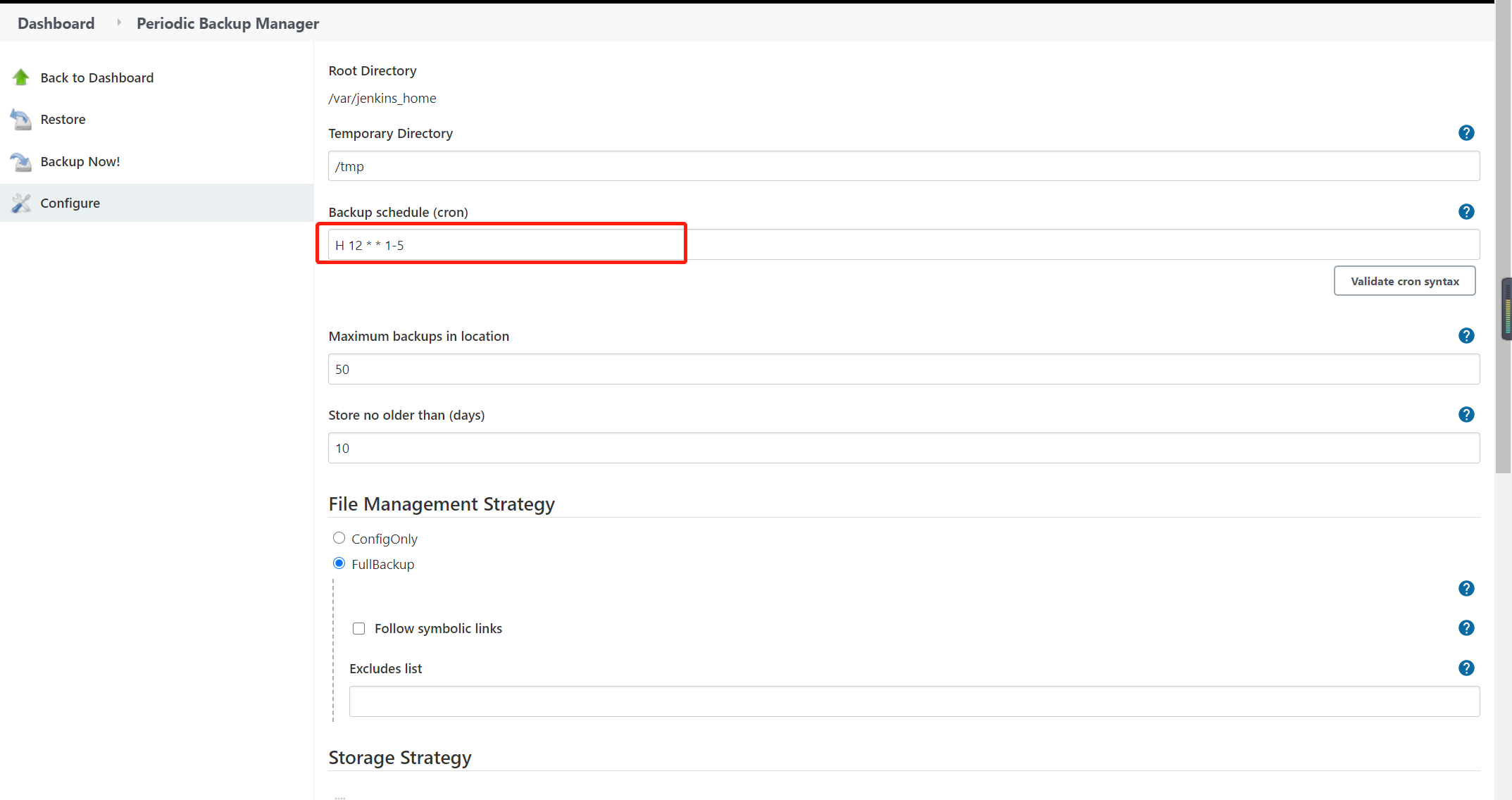Open help for Store no older than
The image size is (1512, 800).
tap(1466, 415)
